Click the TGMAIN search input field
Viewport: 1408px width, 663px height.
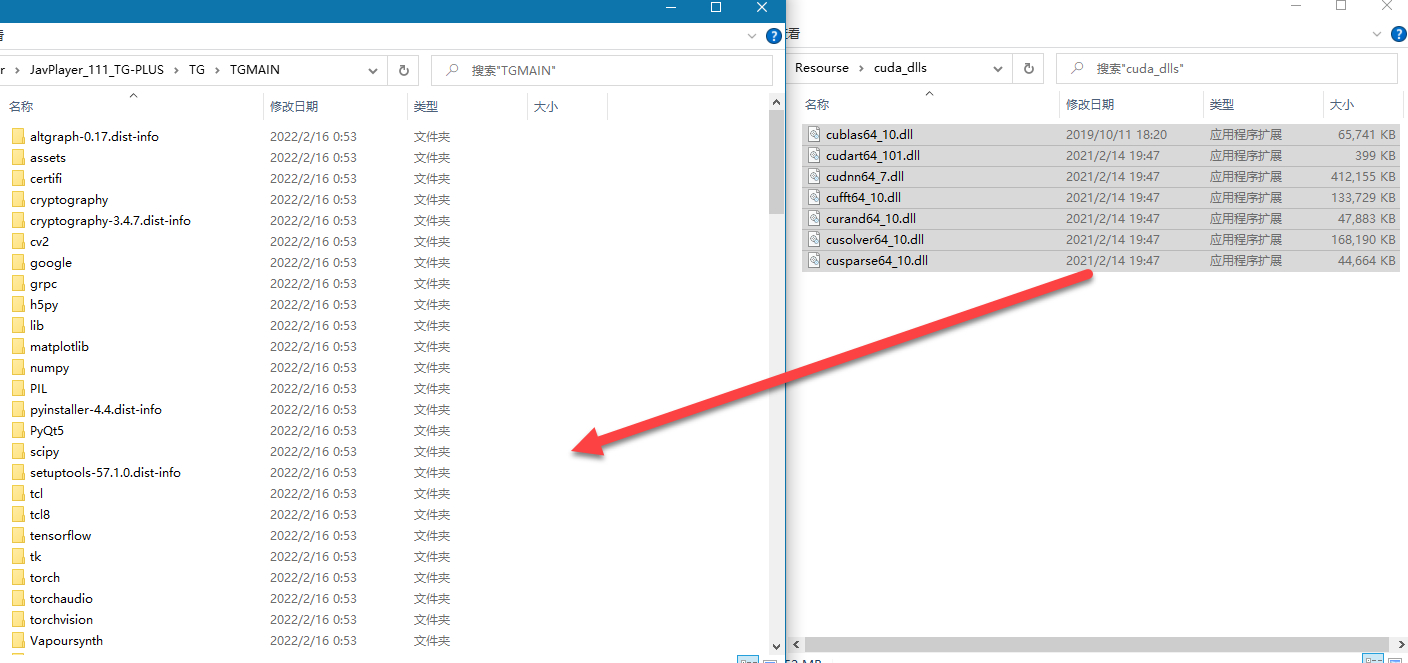click(602, 70)
